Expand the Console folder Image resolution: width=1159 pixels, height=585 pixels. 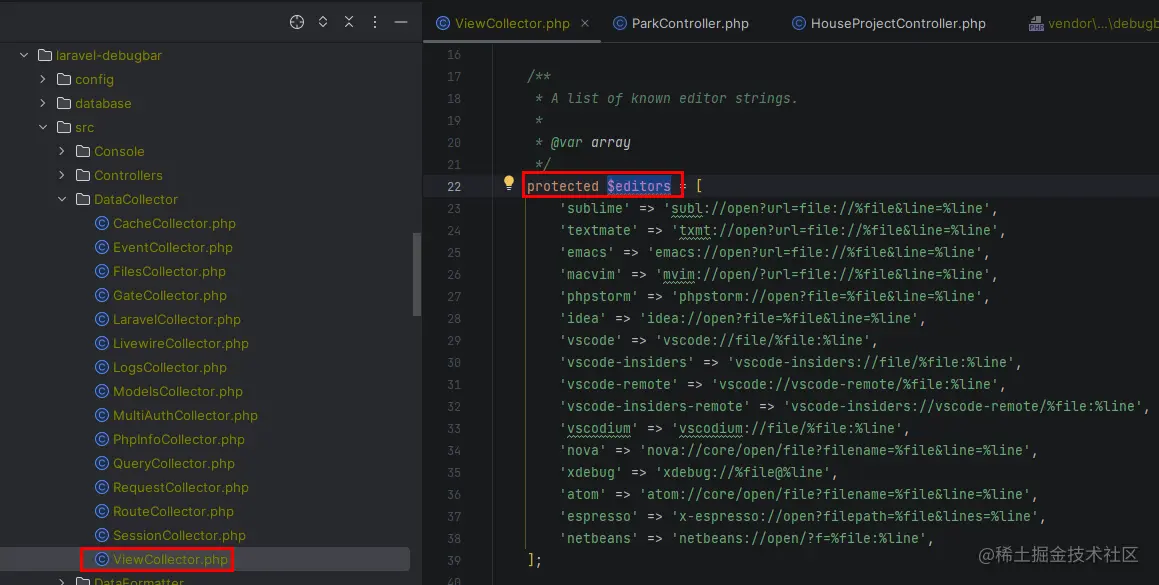62,151
